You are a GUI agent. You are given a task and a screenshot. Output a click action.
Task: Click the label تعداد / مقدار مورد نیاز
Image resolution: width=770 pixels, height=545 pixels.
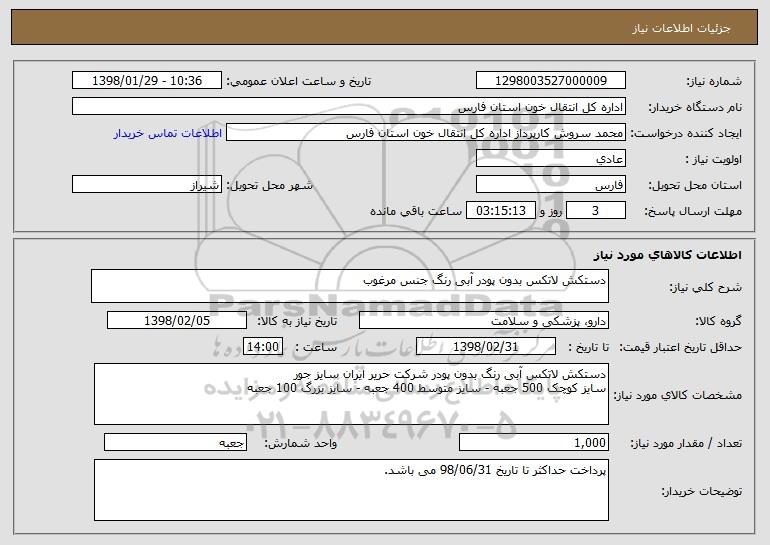pos(686,443)
